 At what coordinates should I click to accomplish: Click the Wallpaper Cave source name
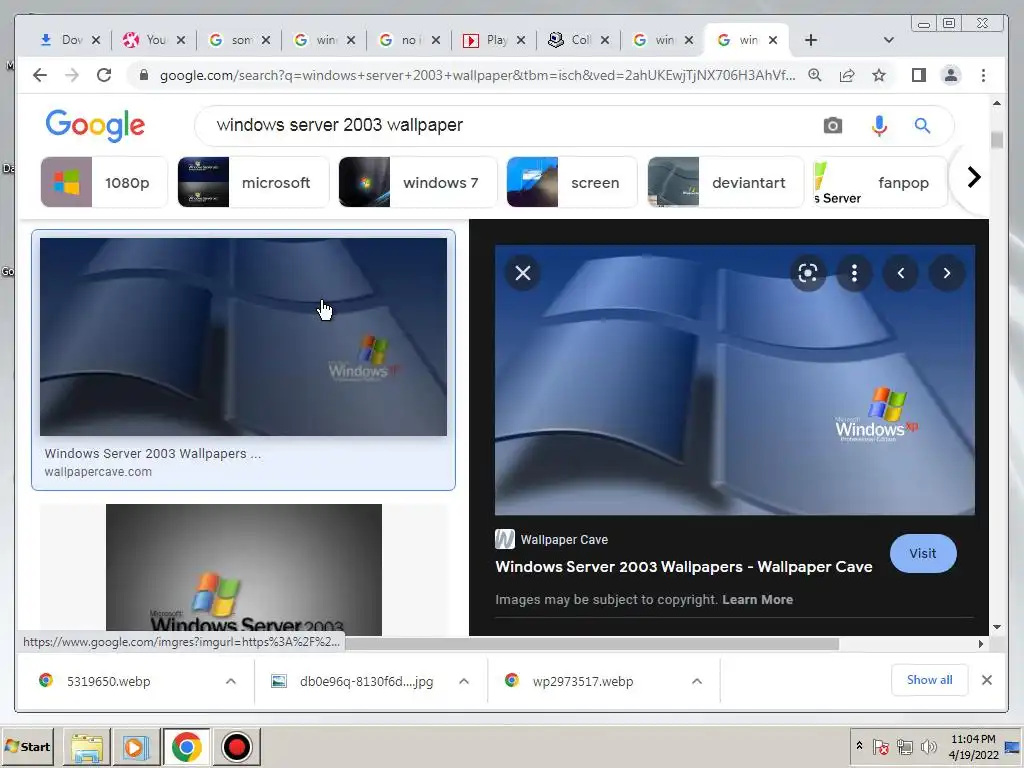pyautogui.click(x=564, y=539)
